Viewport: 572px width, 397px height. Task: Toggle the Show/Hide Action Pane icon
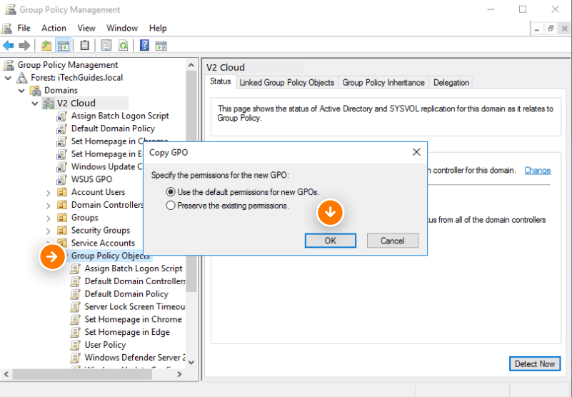[161, 46]
